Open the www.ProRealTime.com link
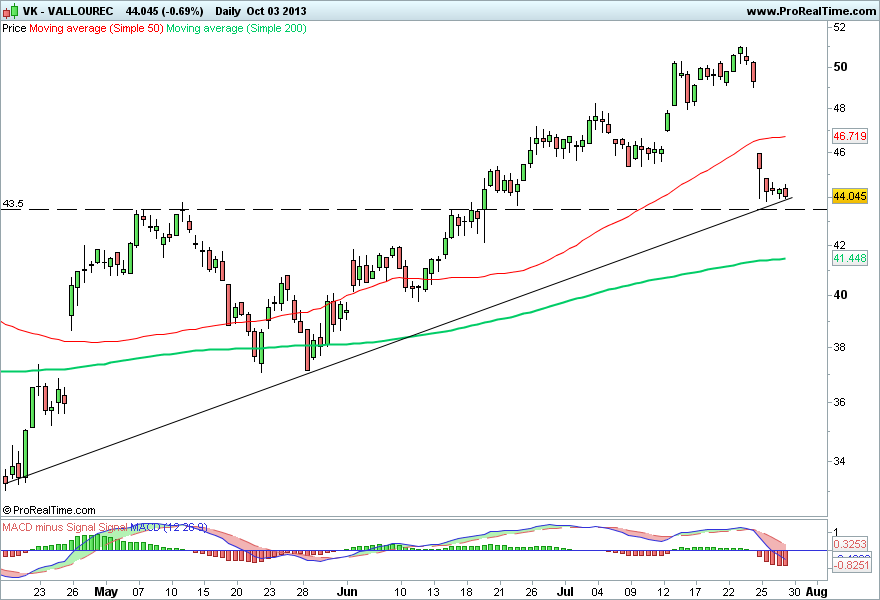The width and height of the screenshot is (880, 600). click(812, 11)
